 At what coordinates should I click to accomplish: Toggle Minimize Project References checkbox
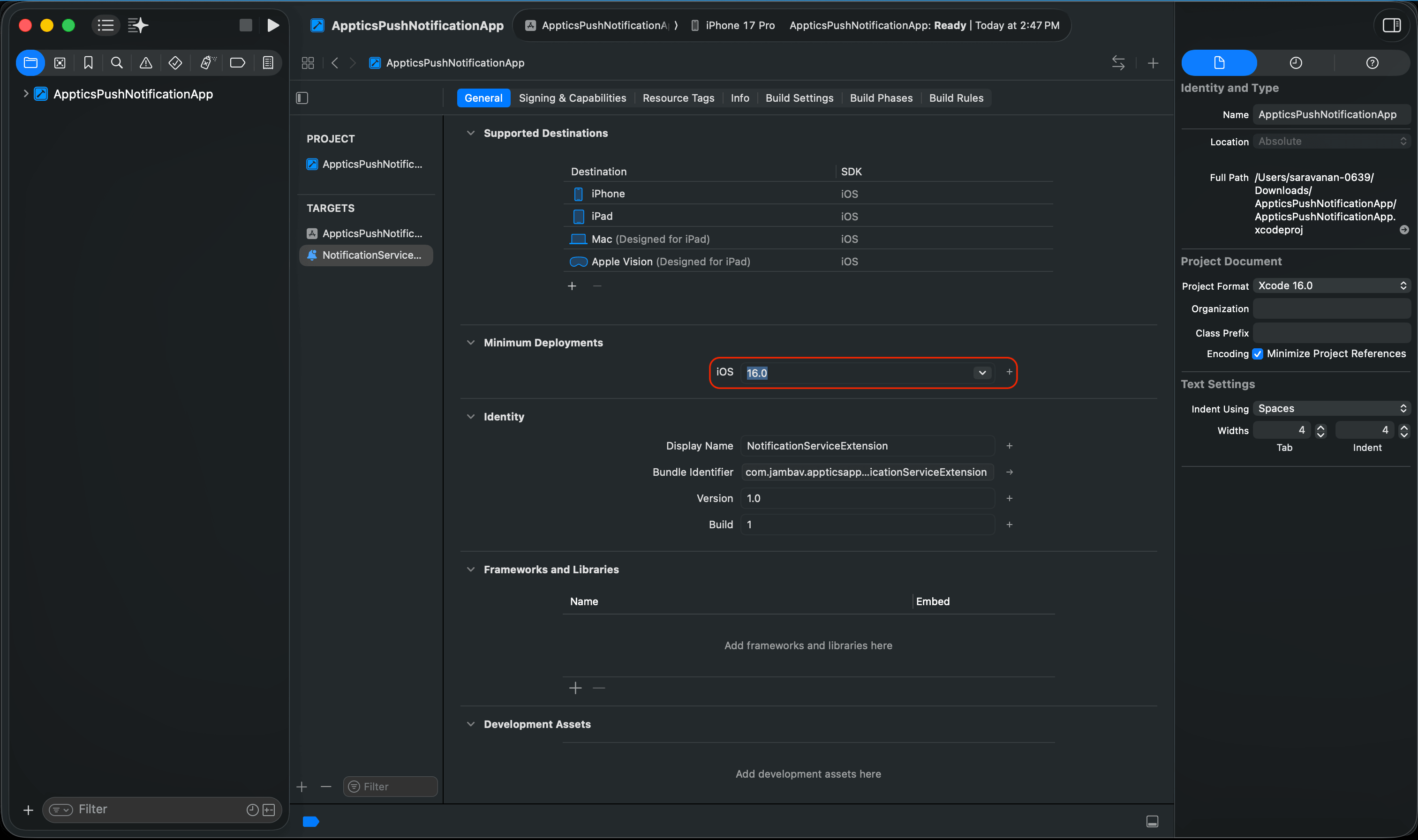[x=1257, y=354]
